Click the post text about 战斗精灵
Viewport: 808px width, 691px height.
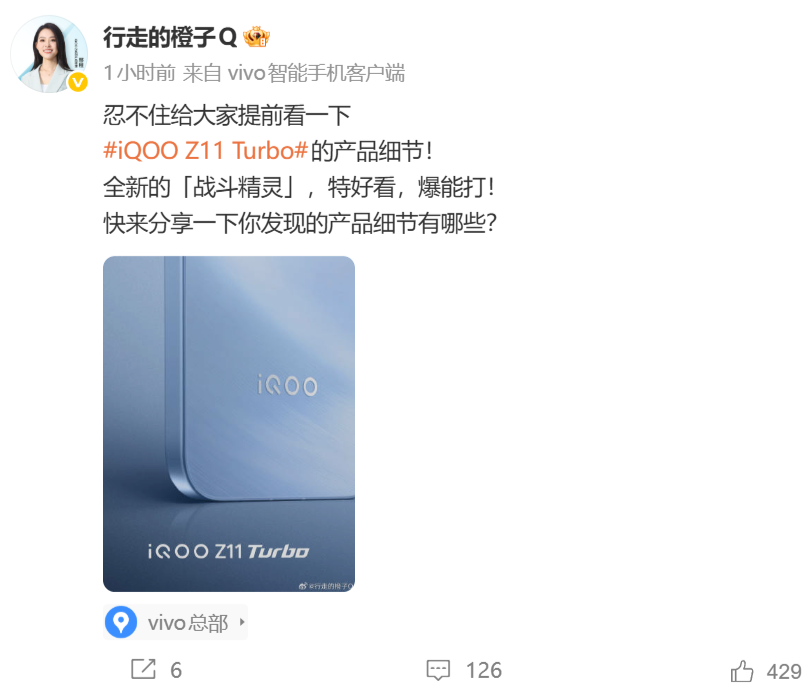click(299, 187)
